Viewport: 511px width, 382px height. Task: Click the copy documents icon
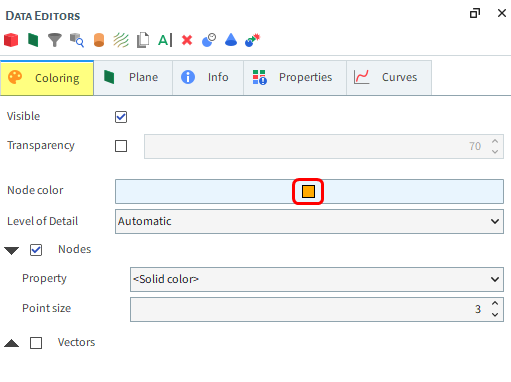point(143,40)
